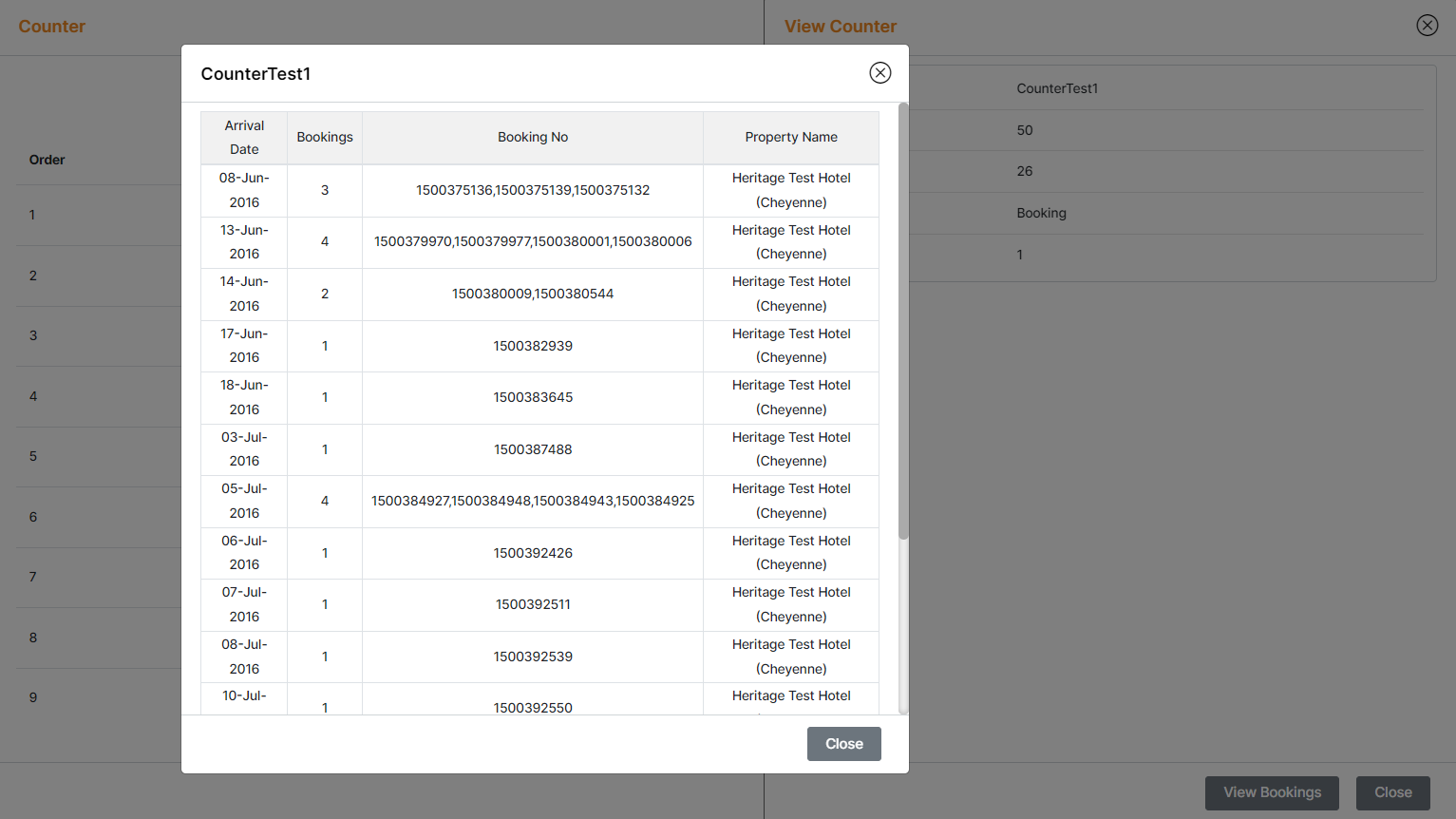Screen dimensions: 1456x819
Task: Close the CounterTest1 dialog with X icon
Action: click(x=880, y=73)
